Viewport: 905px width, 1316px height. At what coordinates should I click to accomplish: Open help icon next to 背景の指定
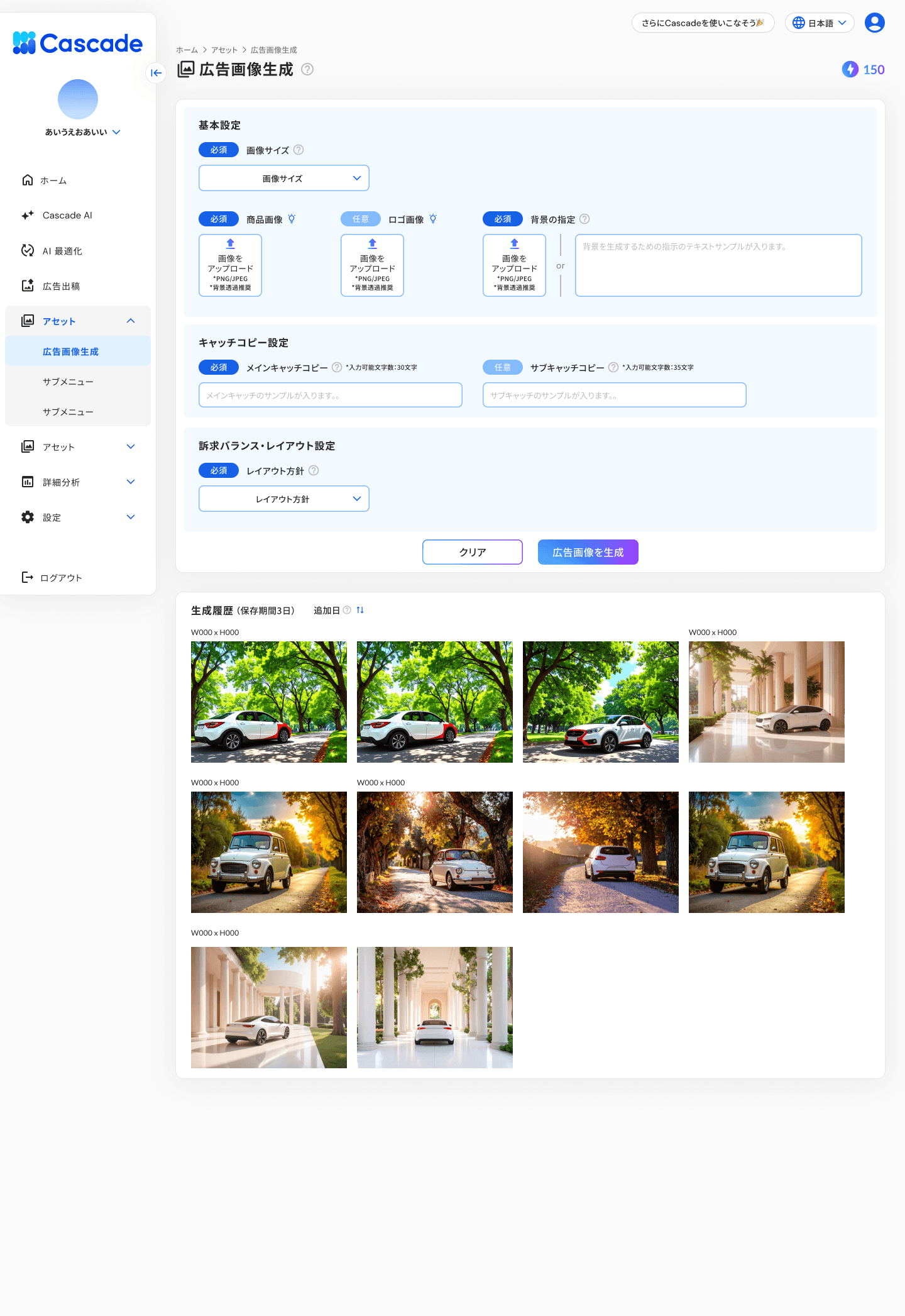[584, 219]
